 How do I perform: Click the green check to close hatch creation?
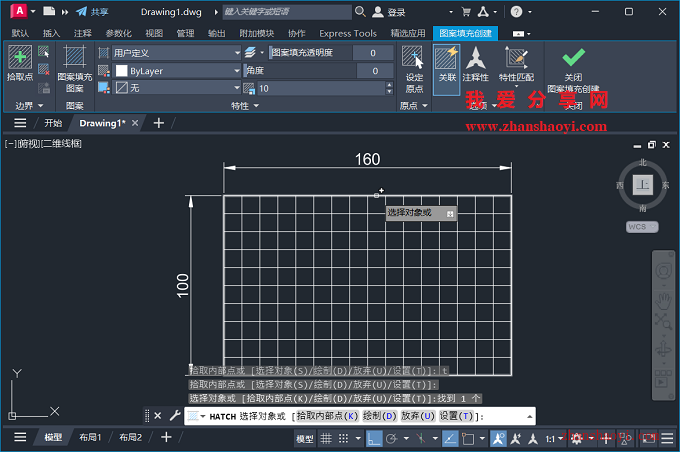click(x=573, y=57)
